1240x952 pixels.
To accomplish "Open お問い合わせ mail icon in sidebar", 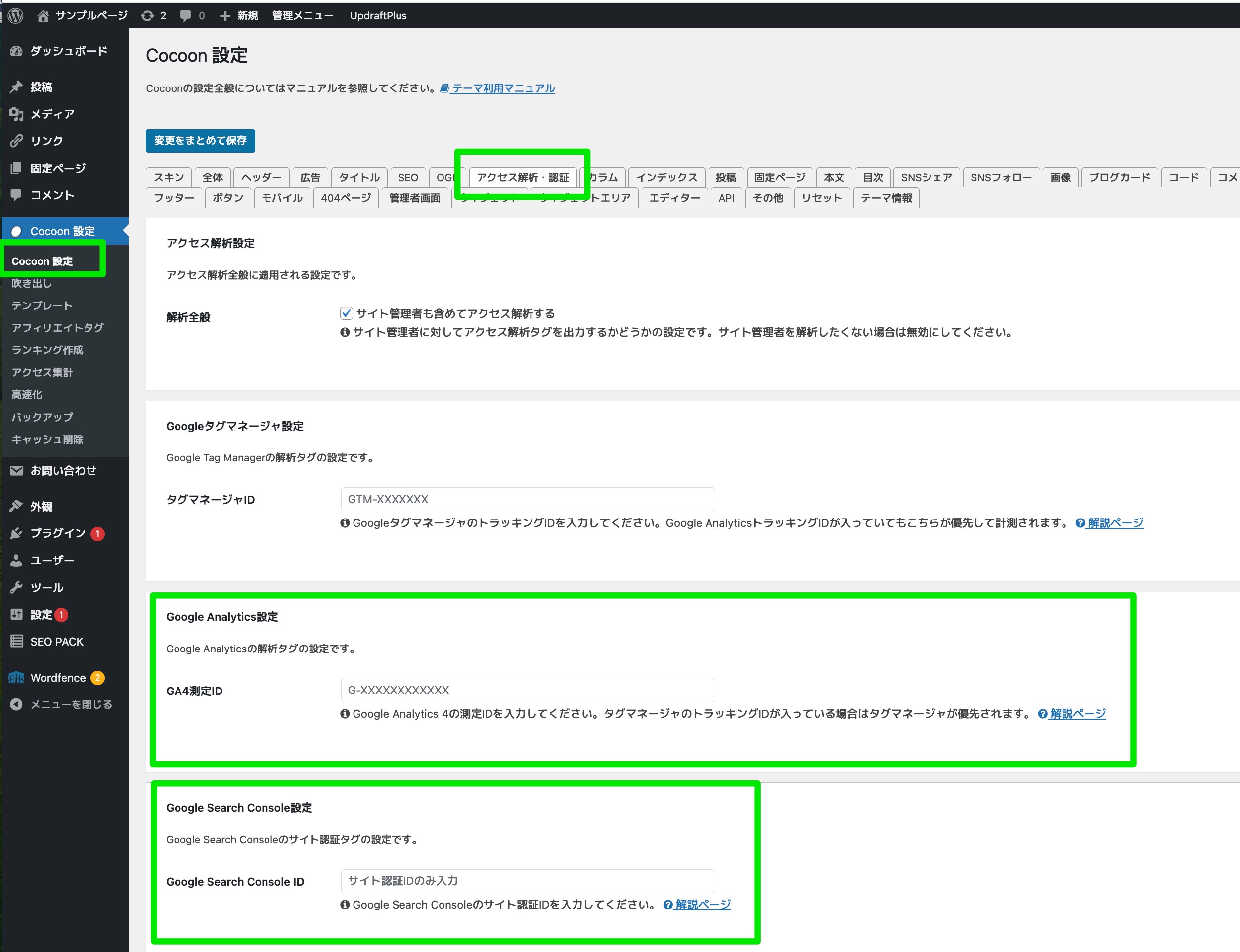I will tap(16, 471).
